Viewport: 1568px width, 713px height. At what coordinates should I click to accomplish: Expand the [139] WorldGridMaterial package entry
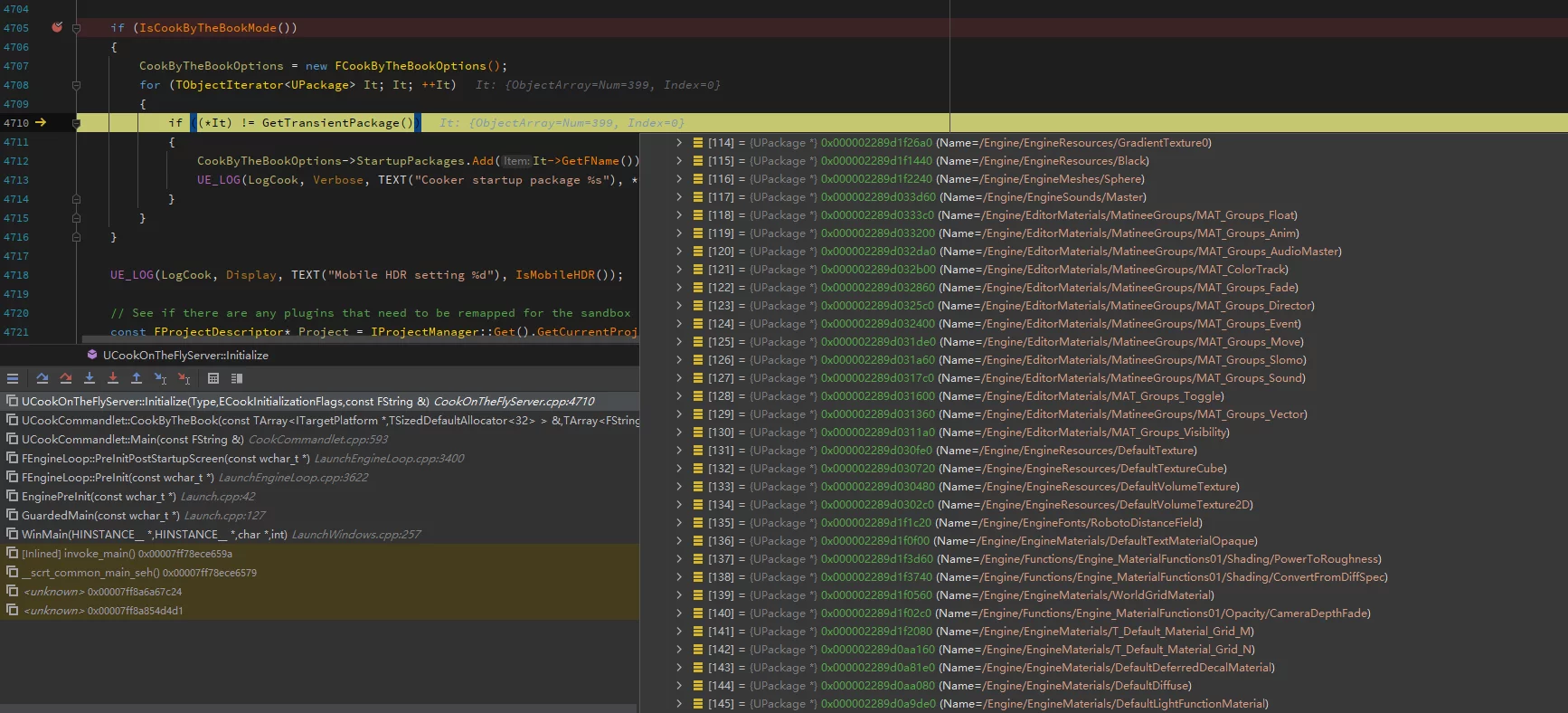pyautogui.click(x=679, y=595)
